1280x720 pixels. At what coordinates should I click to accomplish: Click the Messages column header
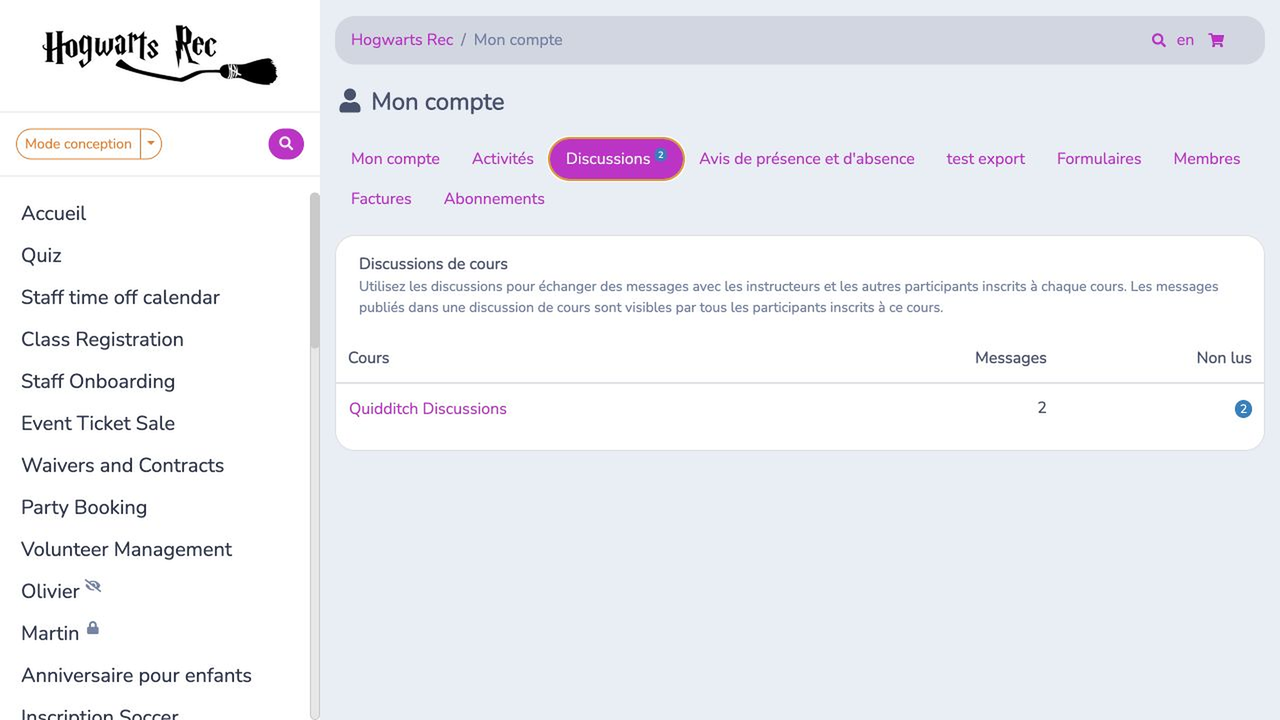click(x=1010, y=358)
